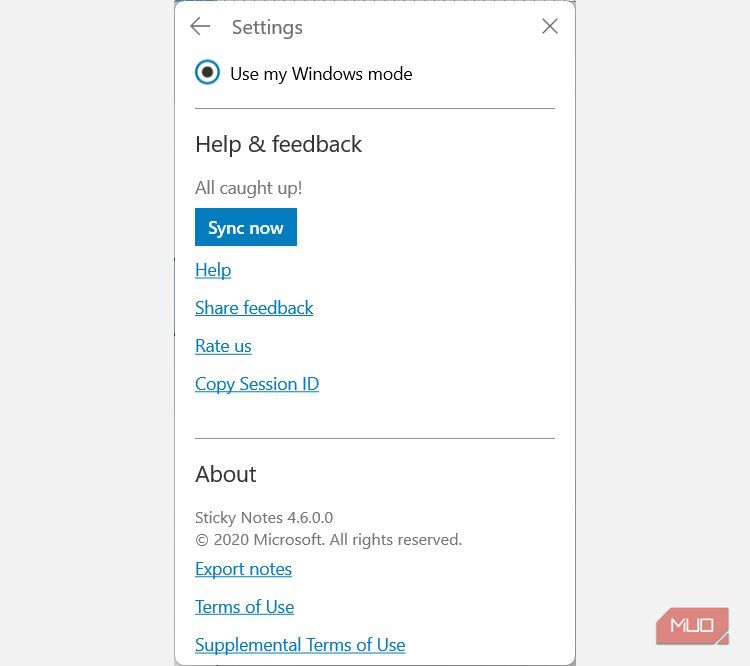Screen dimensions: 750x666
Task: Click the 2020 Microsoft copyright notice
Action: tap(328, 540)
